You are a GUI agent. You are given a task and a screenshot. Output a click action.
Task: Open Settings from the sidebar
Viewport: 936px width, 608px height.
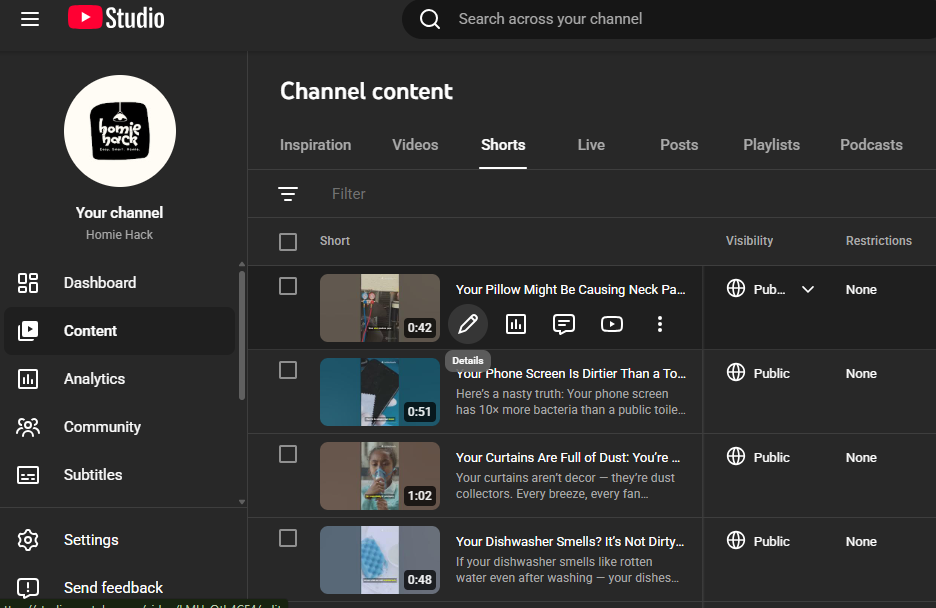(x=91, y=540)
